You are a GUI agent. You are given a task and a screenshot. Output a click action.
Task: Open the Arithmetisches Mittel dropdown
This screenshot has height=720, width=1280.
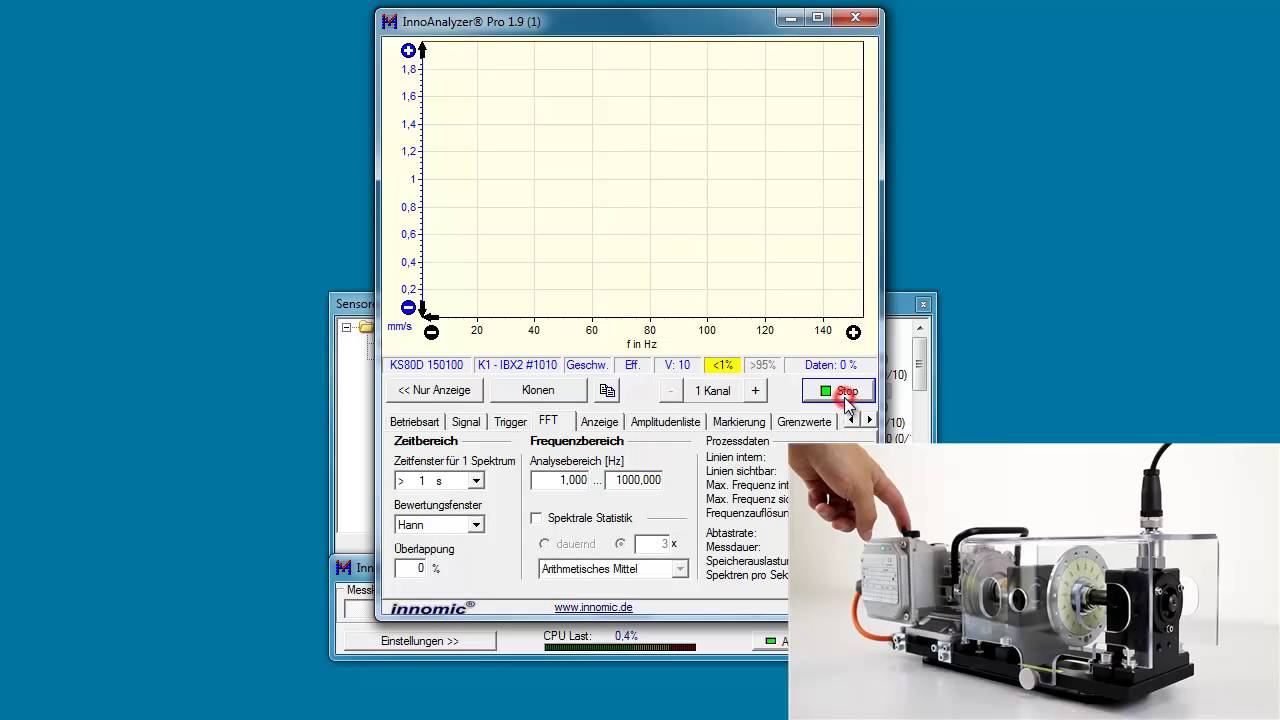click(680, 569)
